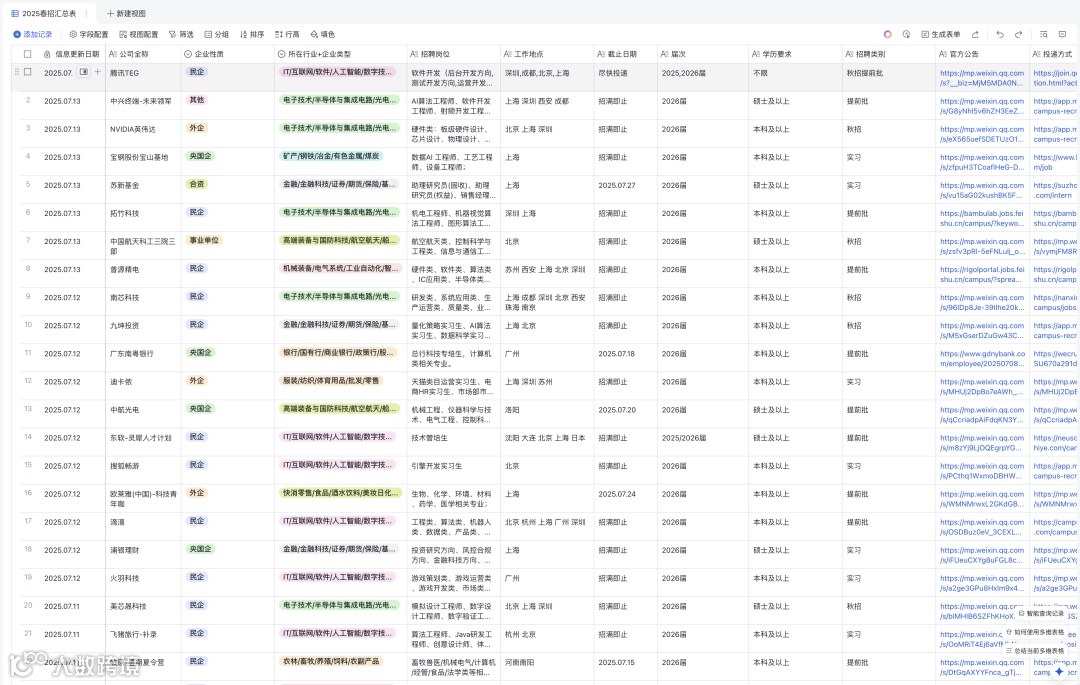Viewport: 1080px width, 685px height.
Task: Toggle the select-all checkbox in table header
Action: (x=28, y=54)
